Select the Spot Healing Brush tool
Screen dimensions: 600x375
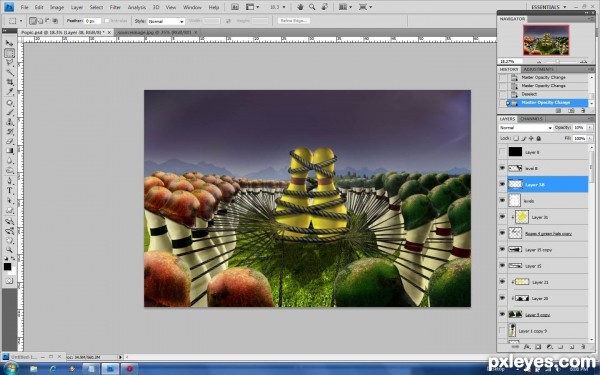[9, 103]
